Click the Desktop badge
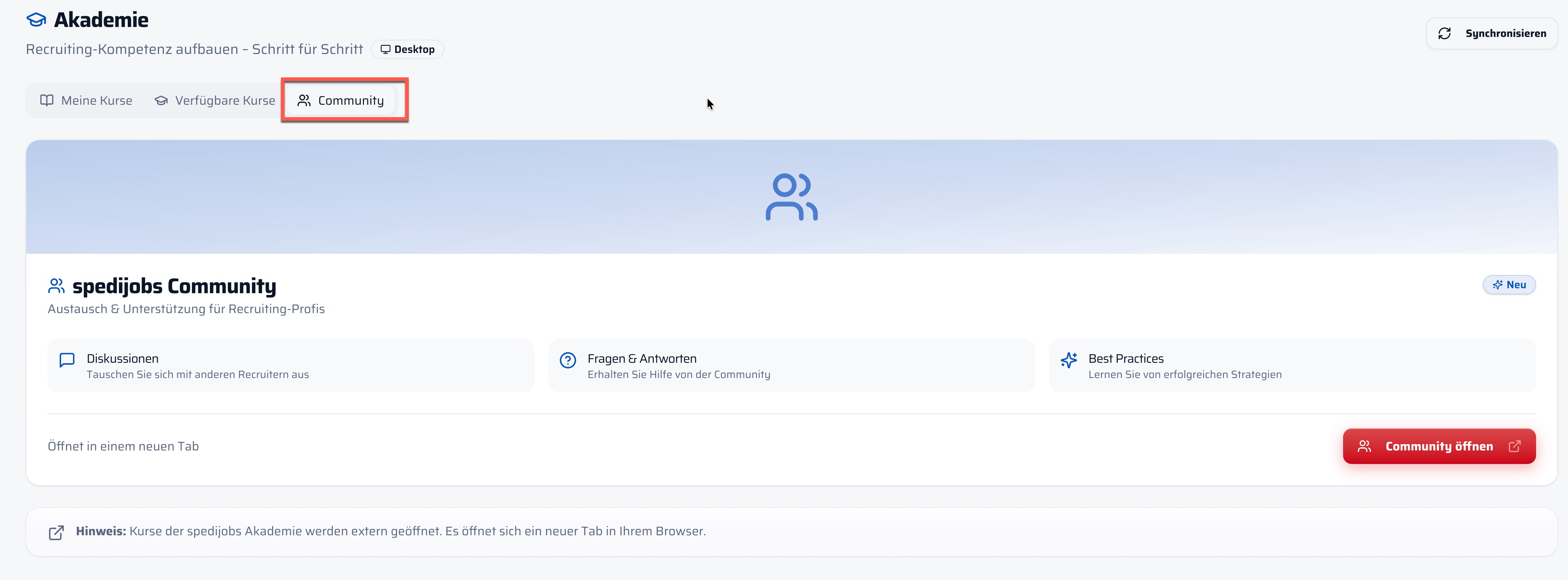 [x=407, y=49]
